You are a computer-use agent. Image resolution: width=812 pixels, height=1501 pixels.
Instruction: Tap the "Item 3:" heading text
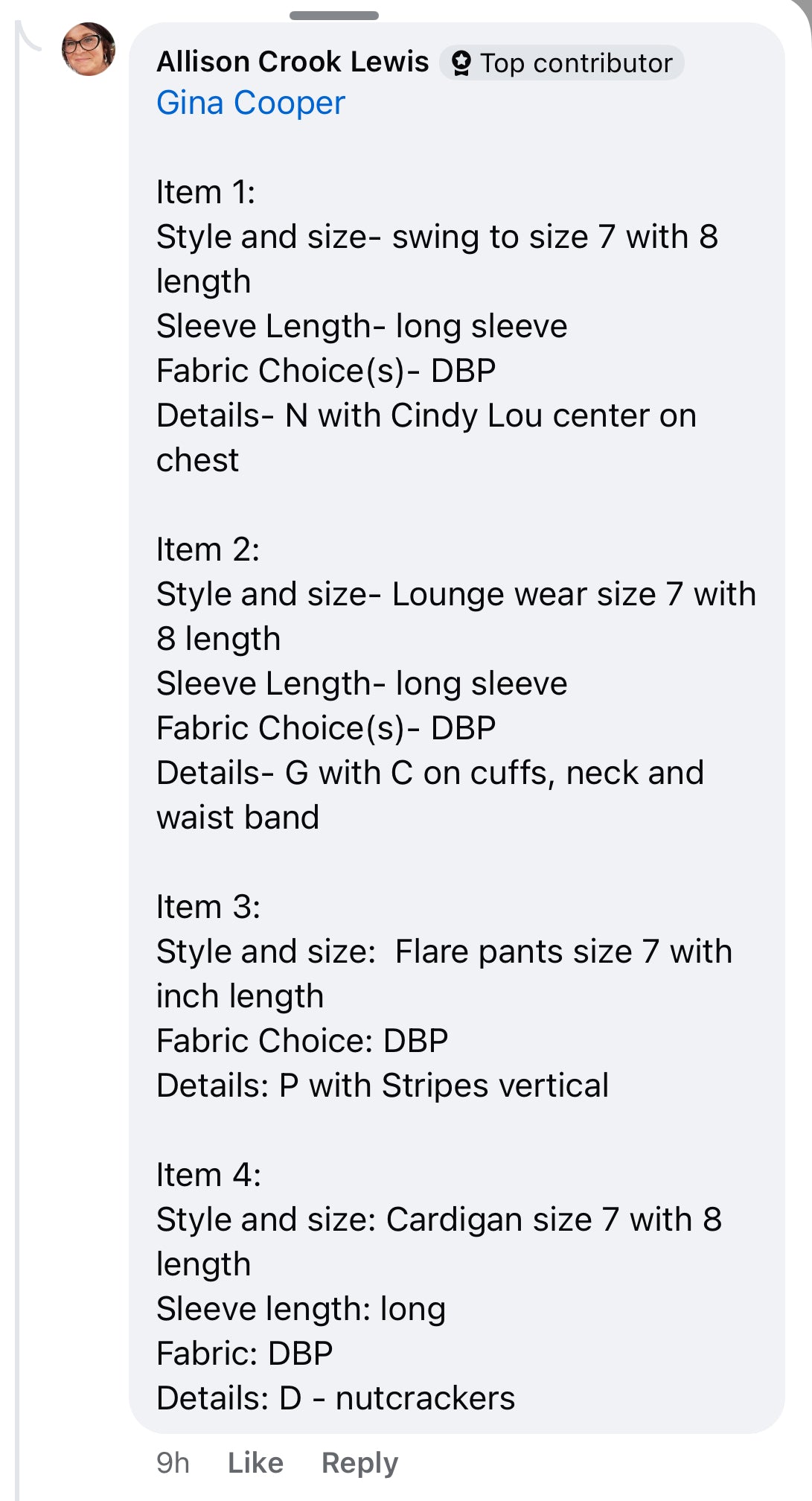[208, 907]
